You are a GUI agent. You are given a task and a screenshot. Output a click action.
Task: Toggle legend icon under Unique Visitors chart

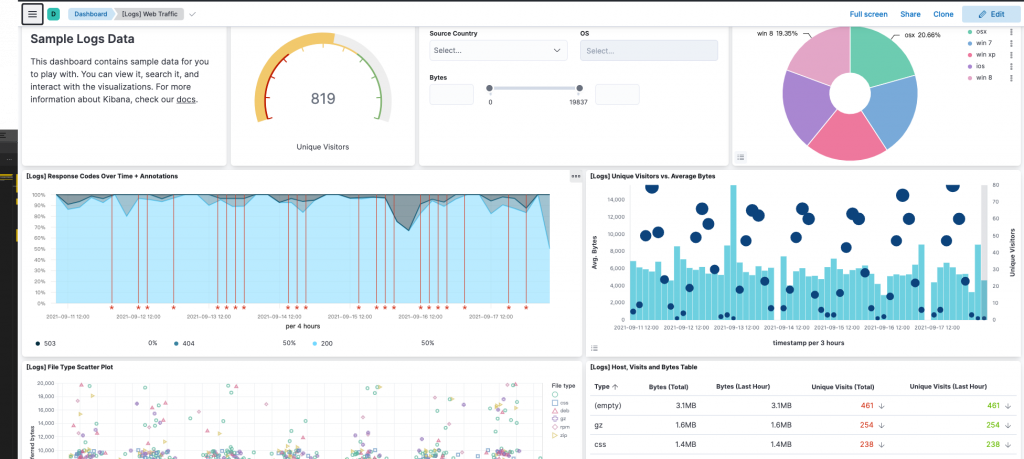click(594, 348)
